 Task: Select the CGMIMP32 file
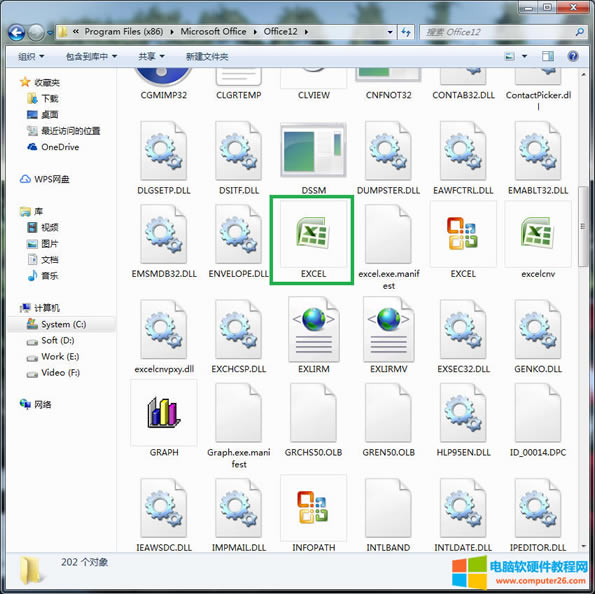[164, 84]
